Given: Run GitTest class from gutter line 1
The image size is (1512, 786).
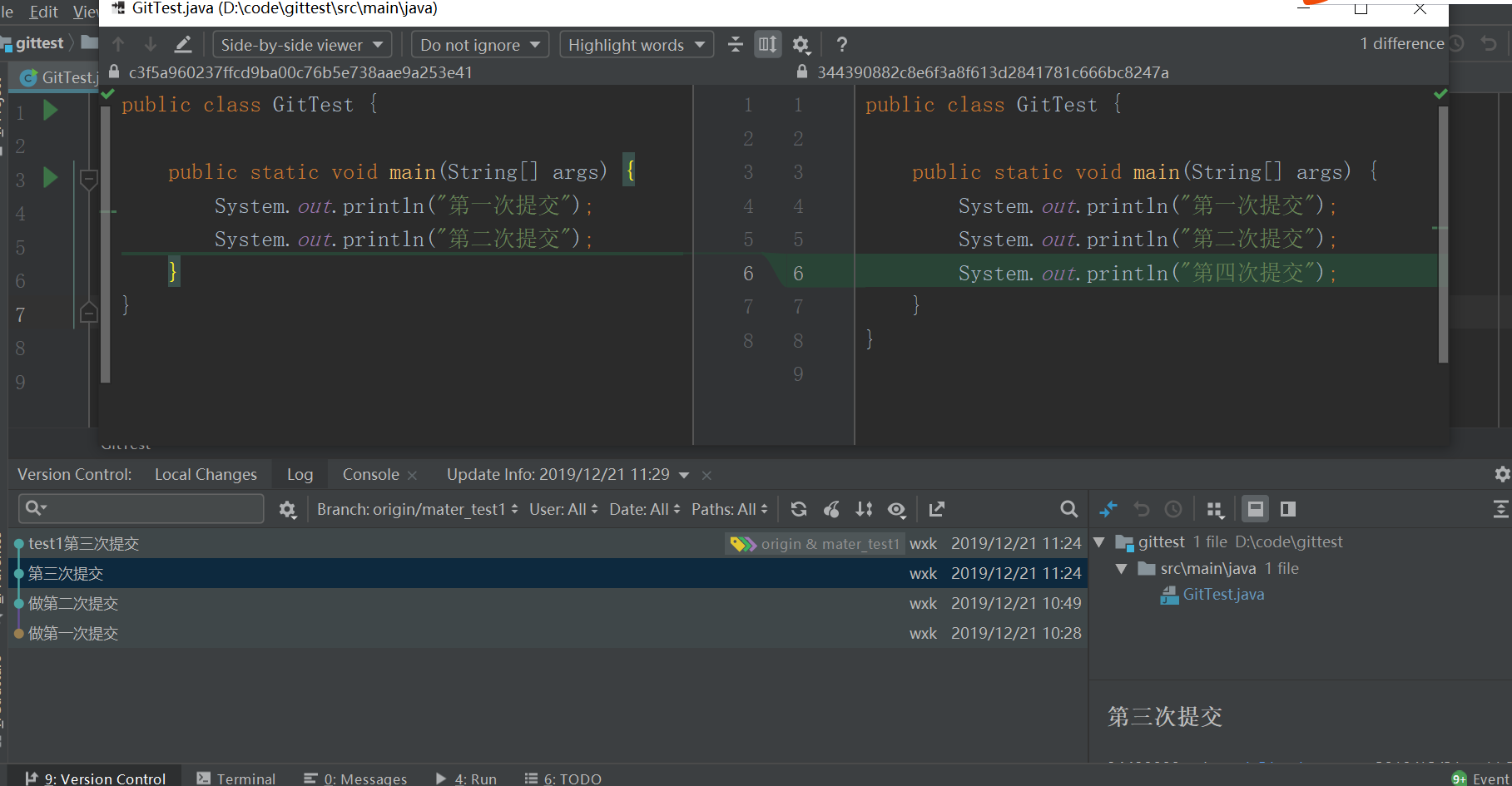Looking at the screenshot, I should click(50, 109).
